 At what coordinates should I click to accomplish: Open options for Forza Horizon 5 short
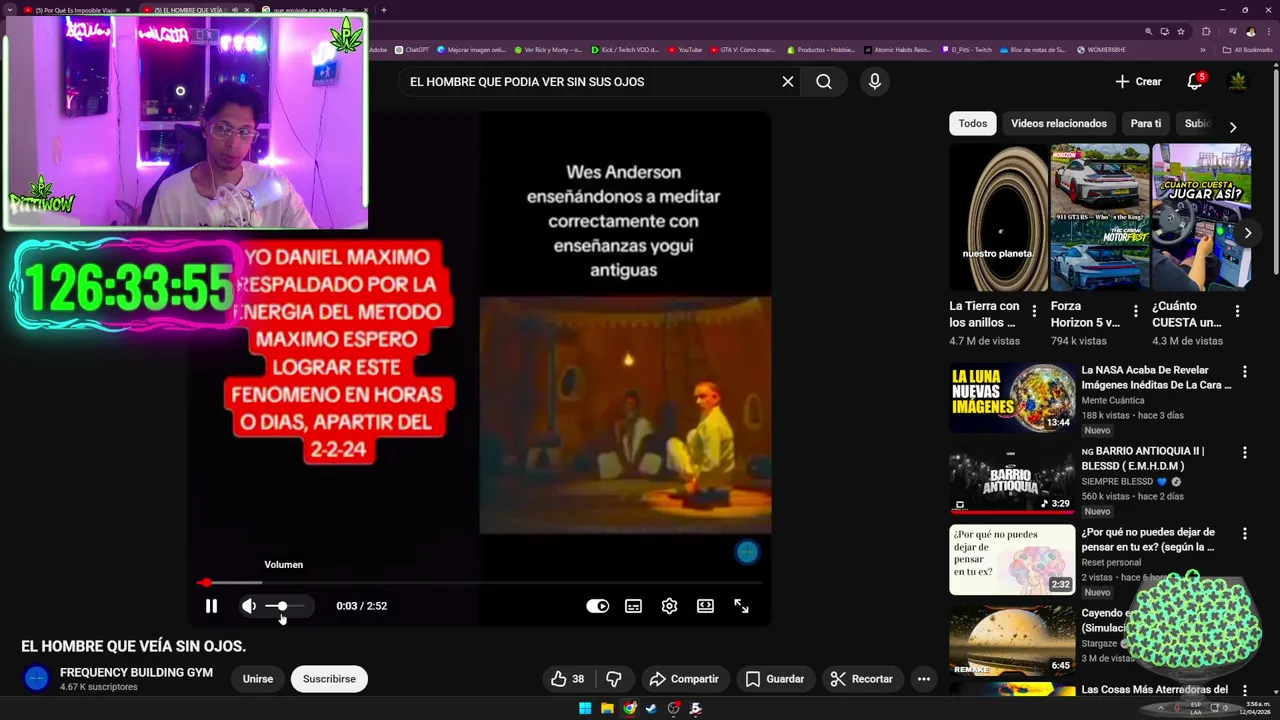tap(1135, 311)
